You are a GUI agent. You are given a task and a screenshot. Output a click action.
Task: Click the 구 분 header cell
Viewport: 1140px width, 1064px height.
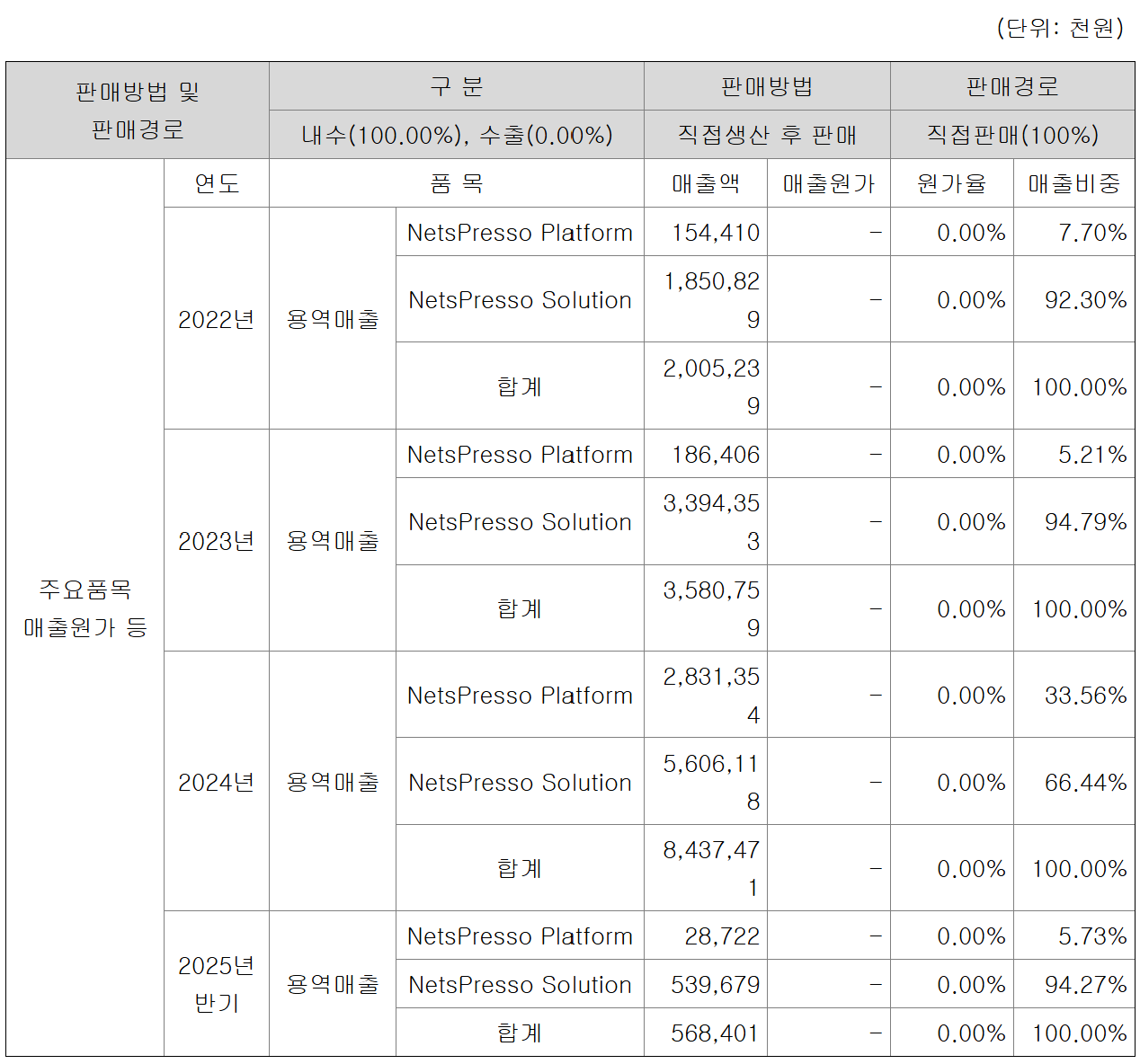coord(457,86)
